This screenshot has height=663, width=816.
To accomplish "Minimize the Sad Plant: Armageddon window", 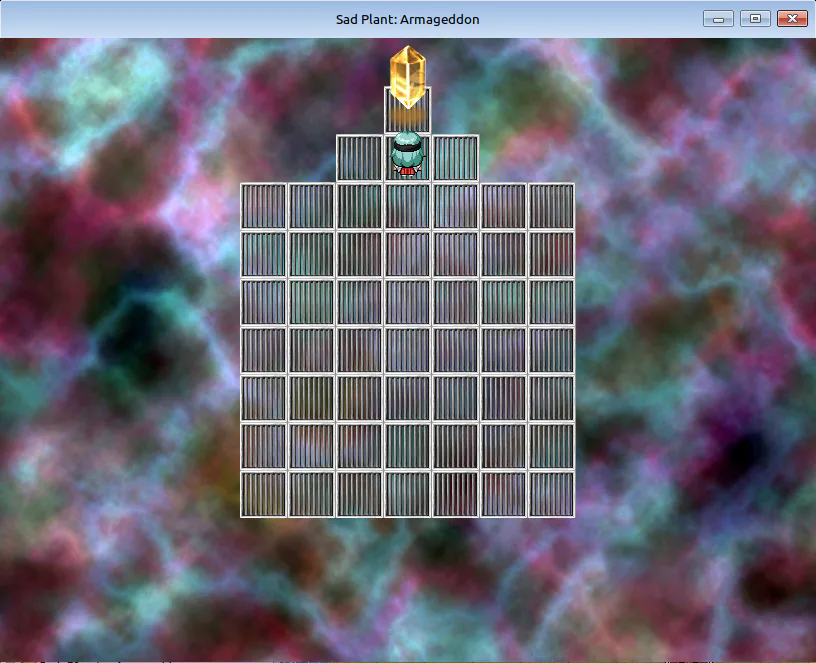I will [x=718, y=19].
